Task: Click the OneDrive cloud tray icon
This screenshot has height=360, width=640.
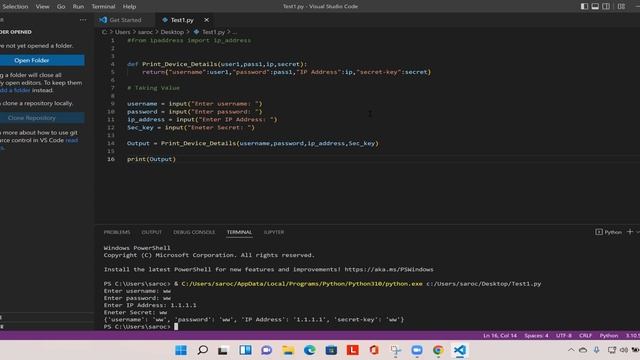Action: pyautogui.click(x=583, y=350)
